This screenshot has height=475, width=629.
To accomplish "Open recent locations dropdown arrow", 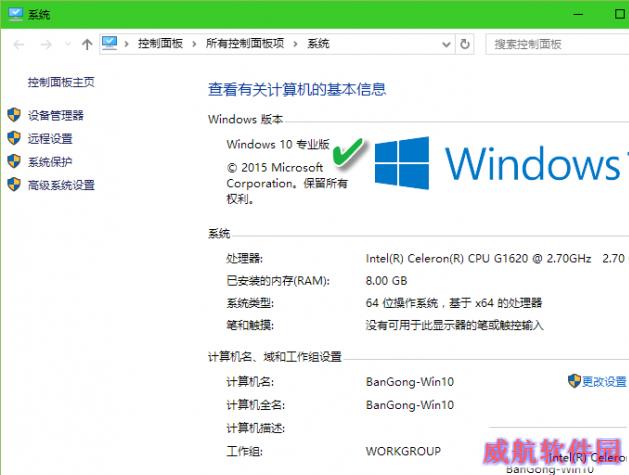I will [68, 44].
